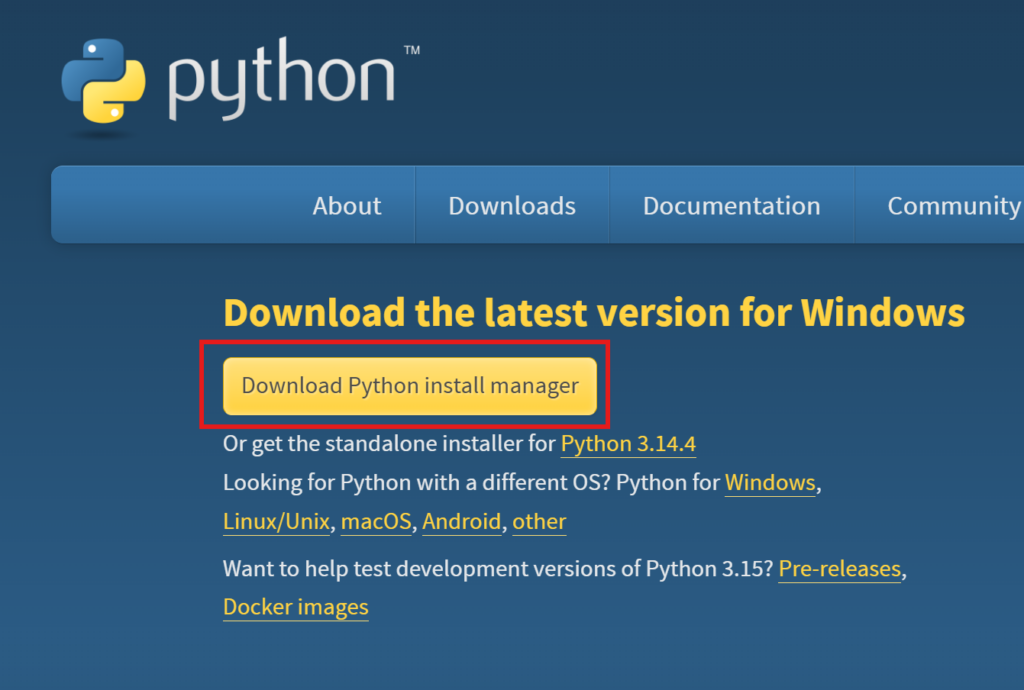Screen dimensions: 1024x690
Task: Click the 'Download the latest version for Windows' heading
Action: pyautogui.click(x=594, y=313)
